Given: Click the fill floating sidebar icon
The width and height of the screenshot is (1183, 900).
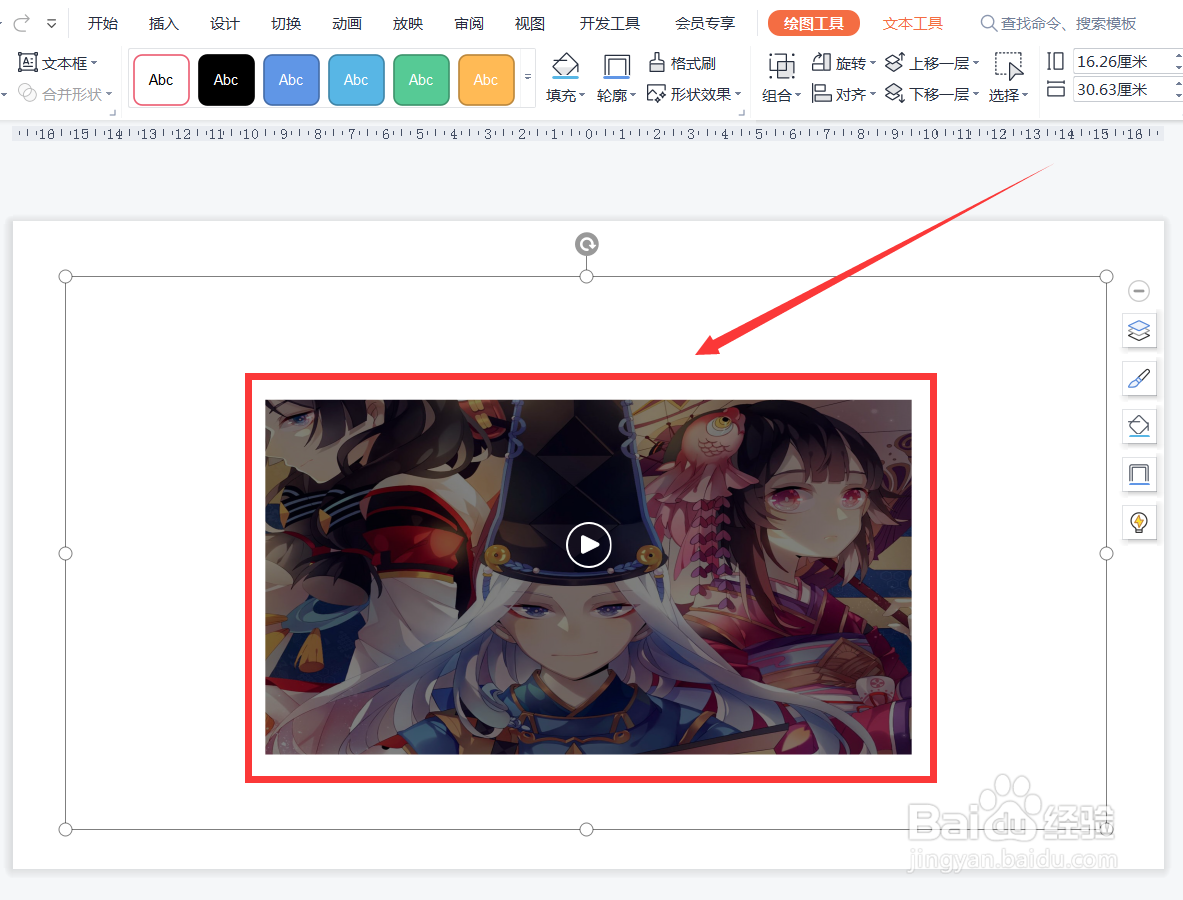Looking at the screenshot, I should (1139, 426).
